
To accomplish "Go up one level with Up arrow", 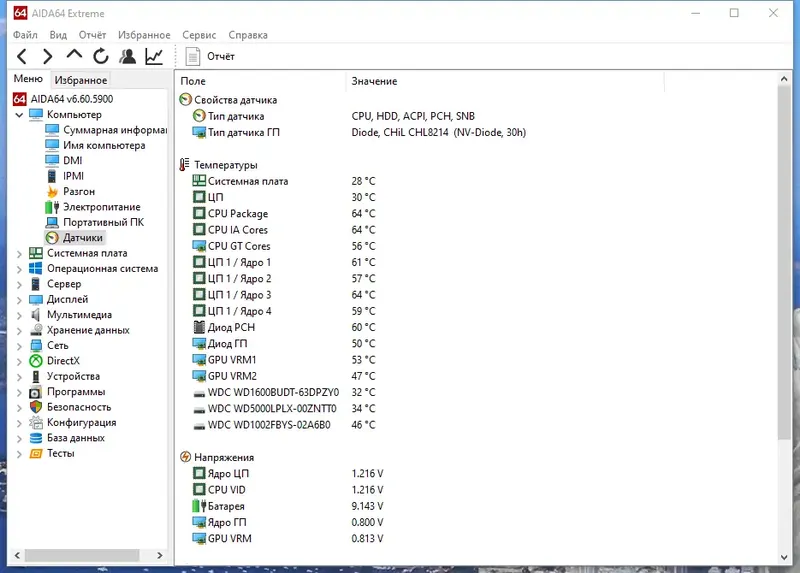I will (x=74, y=55).
